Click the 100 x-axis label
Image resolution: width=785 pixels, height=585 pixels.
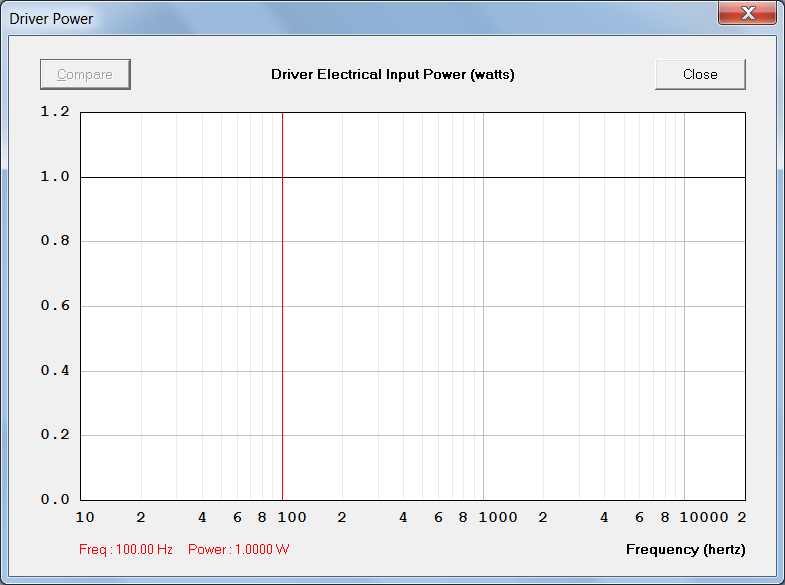(292, 517)
